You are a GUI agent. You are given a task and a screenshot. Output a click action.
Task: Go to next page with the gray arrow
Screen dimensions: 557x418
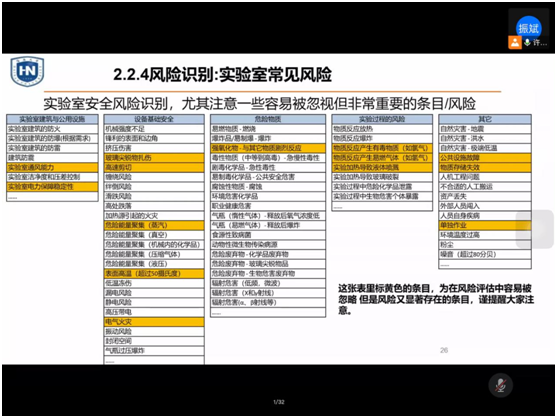pyautogui.click(x=535, y=229)
